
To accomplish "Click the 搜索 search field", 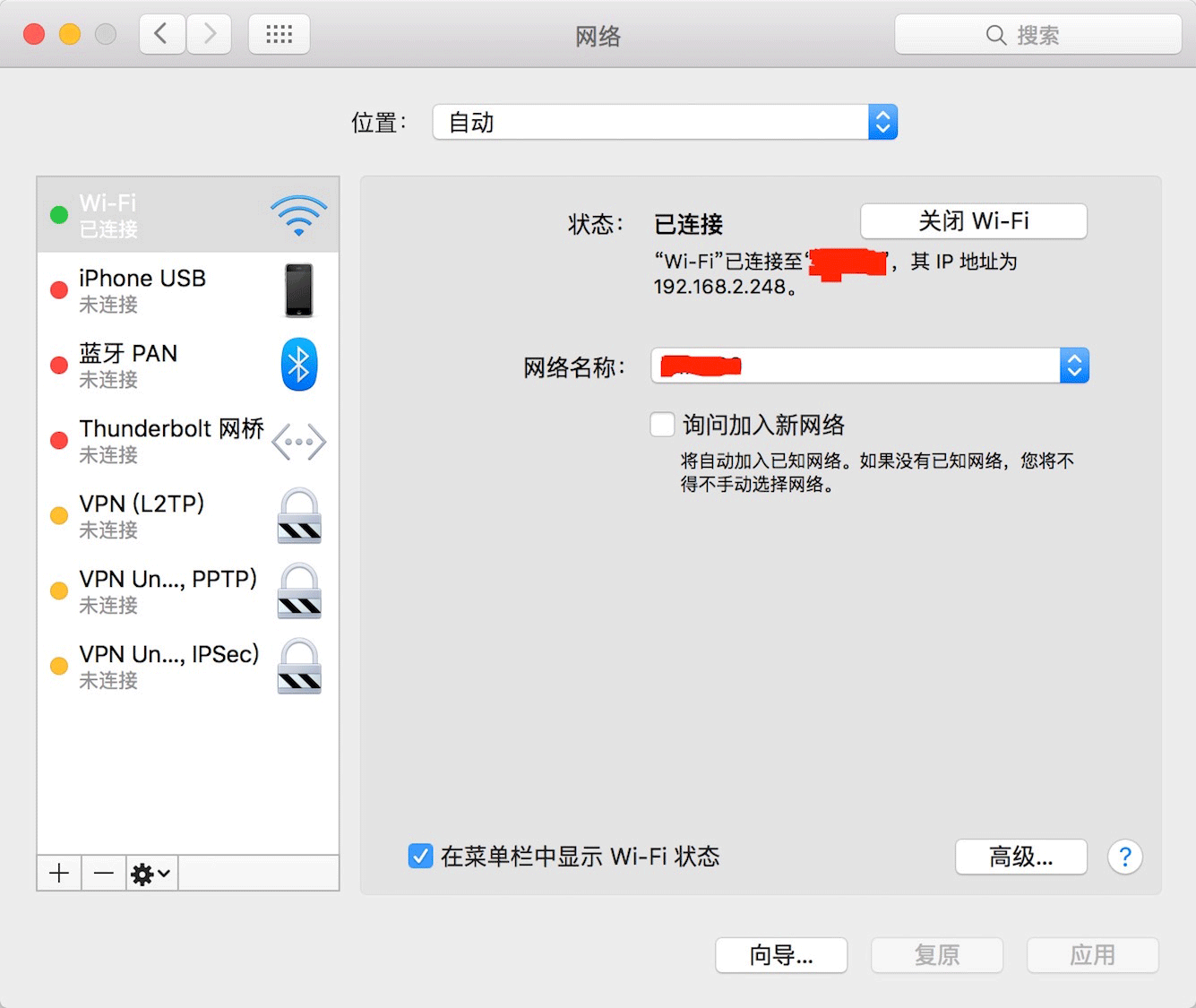I will (x=1038, y=35).
